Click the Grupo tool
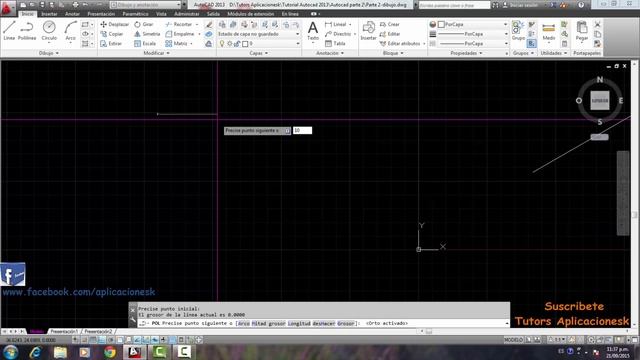This screenshot has width=640, height=360. [x=518, y=31]
